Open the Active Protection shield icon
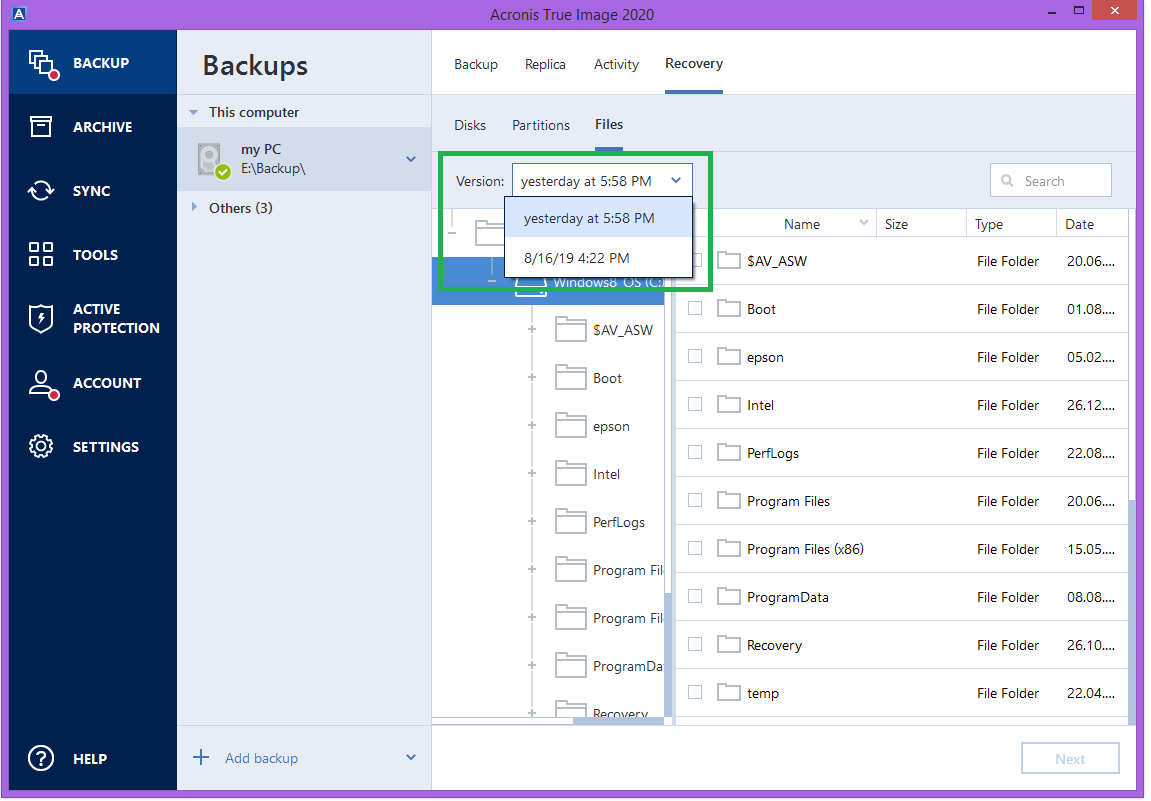 pos(41,318)
